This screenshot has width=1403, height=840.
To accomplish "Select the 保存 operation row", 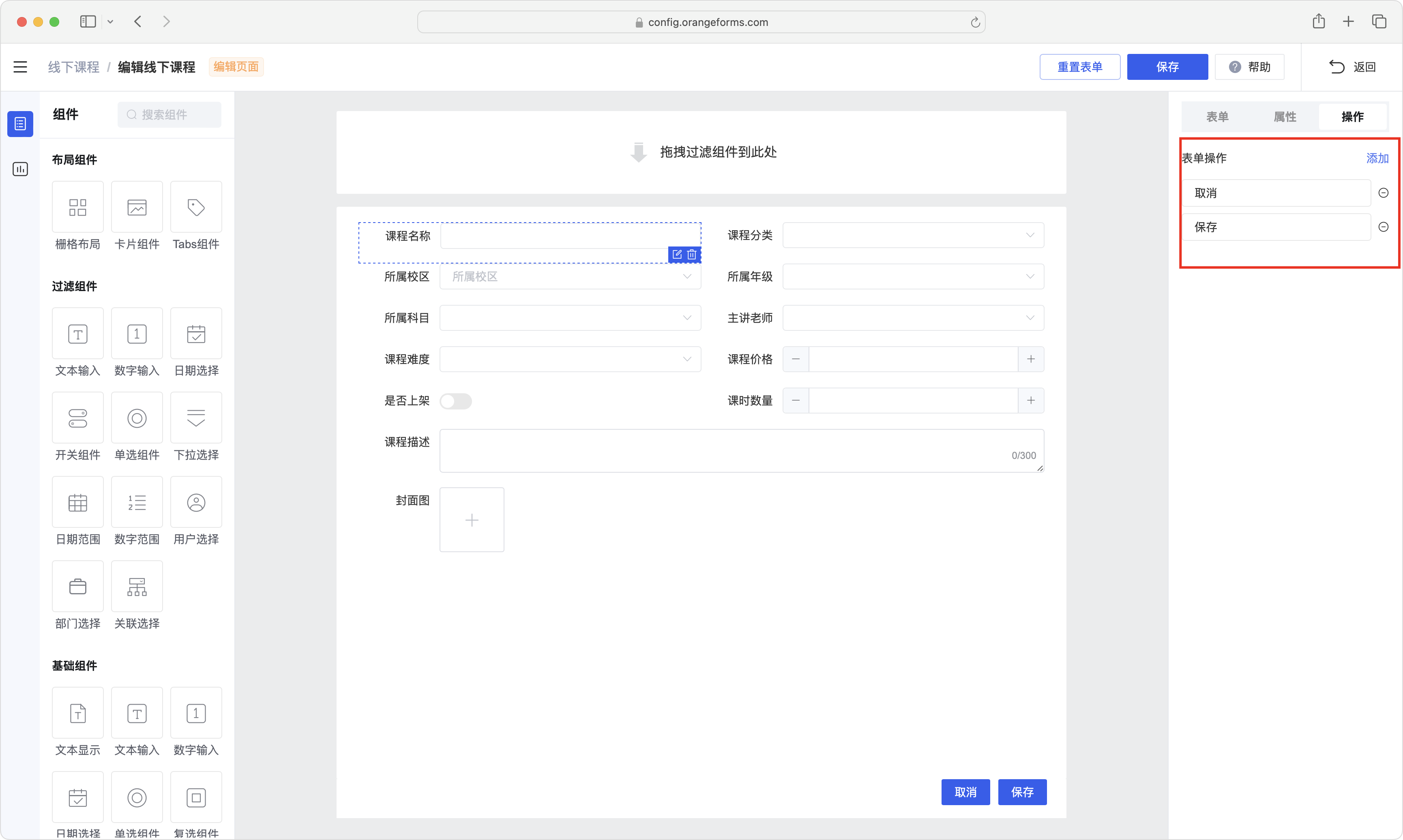I will [x=1277, y=227].
